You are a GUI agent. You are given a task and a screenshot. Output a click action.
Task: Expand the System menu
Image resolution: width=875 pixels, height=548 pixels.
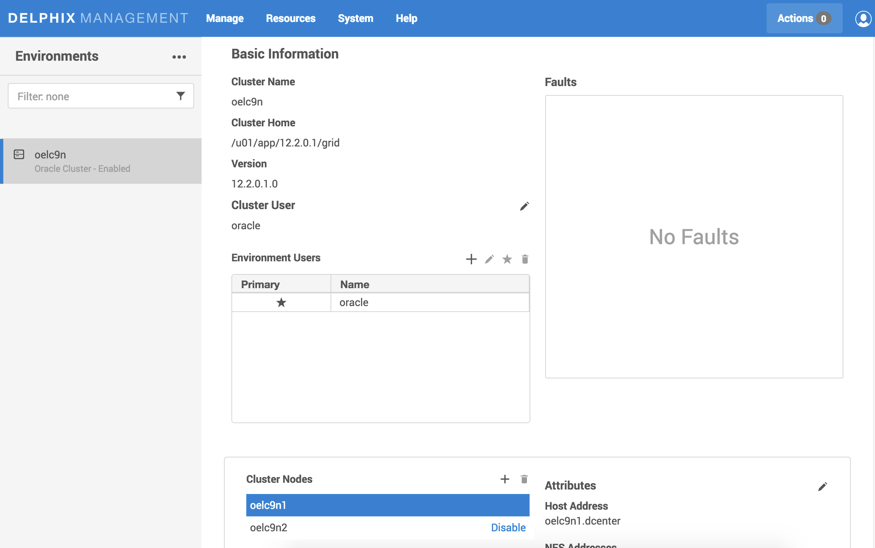click(x=355, y=18)
